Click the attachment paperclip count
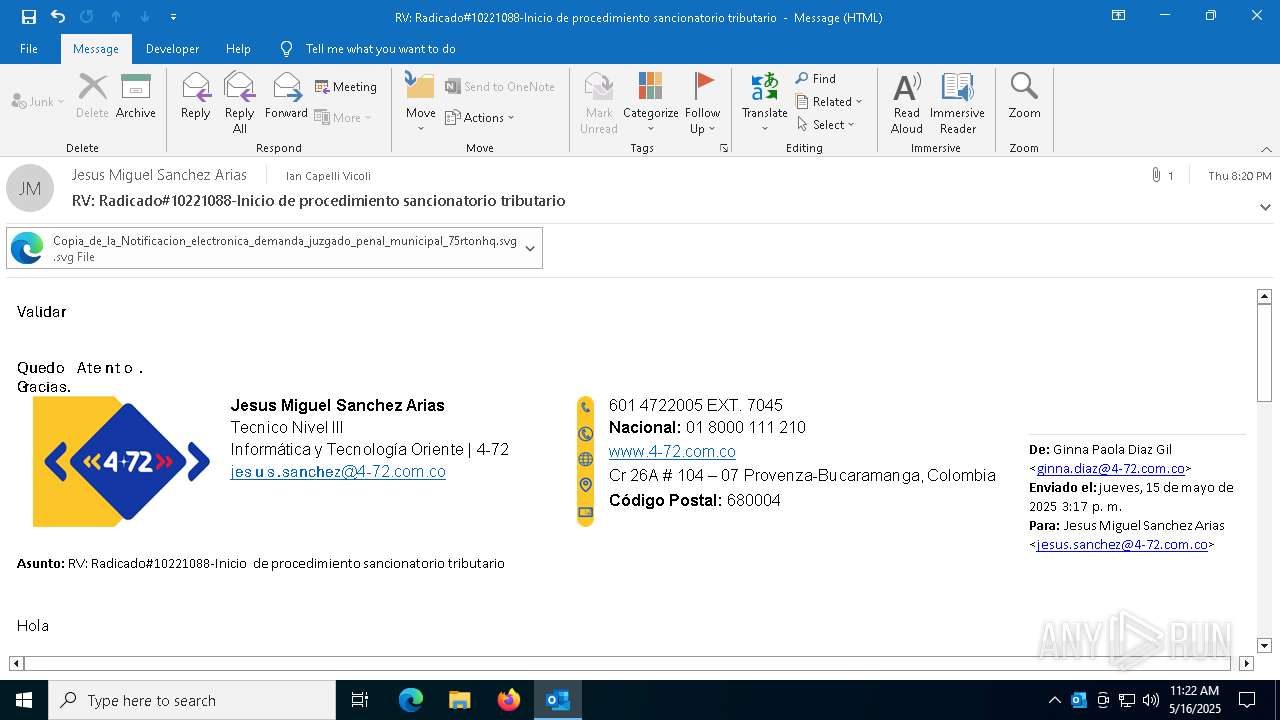This screenshot has width=1280, height=720. click(x=1162, y=176)
